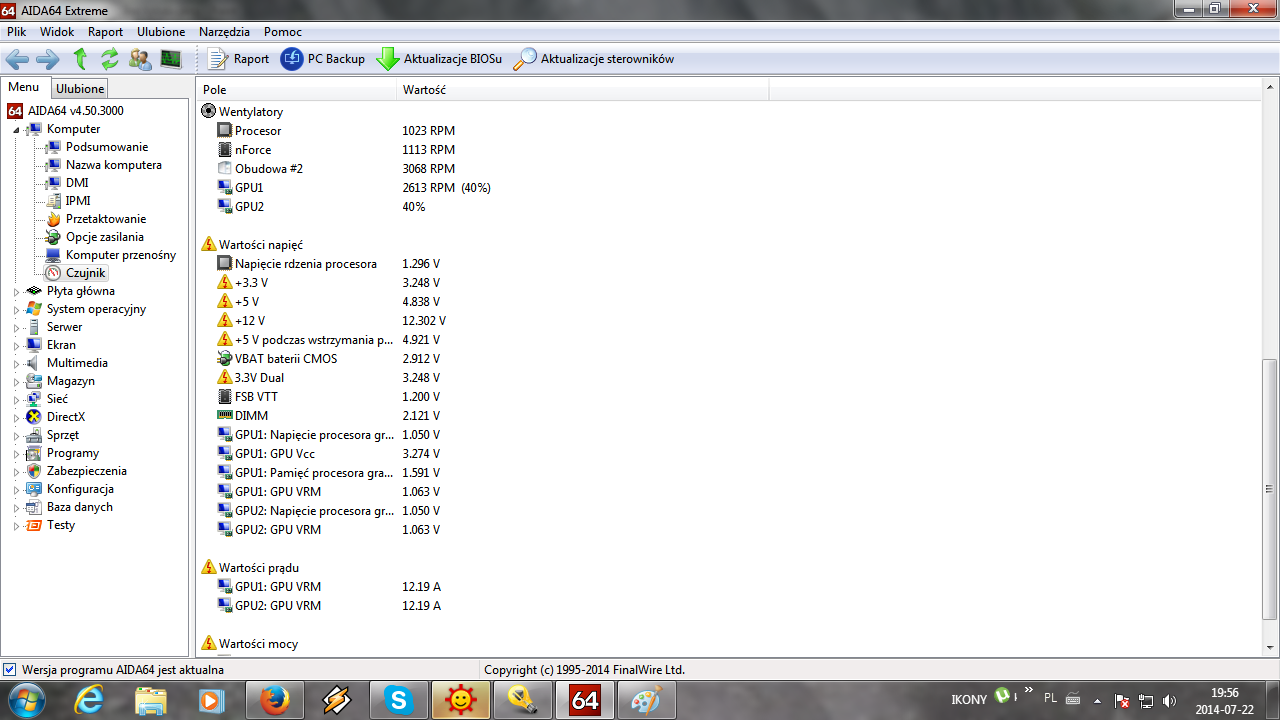Click the Programy node icon
Image resolution: width=1280 pixels, height=720 pixels.
tap(35, 453)
